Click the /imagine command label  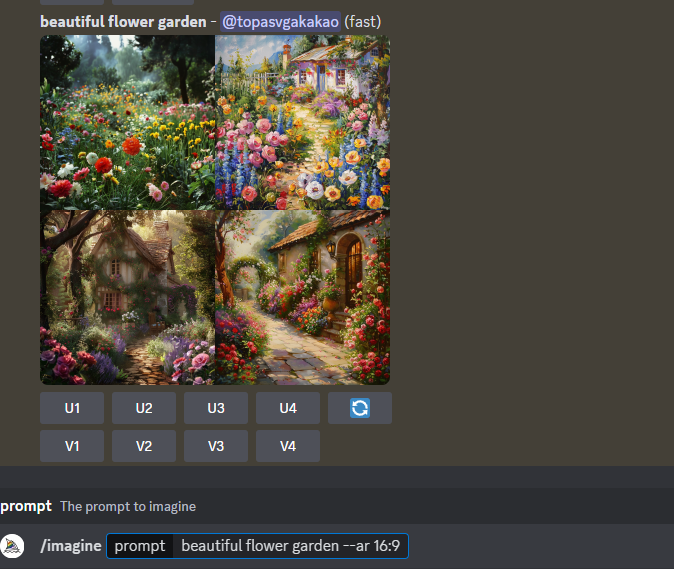(x=70, y=546)
